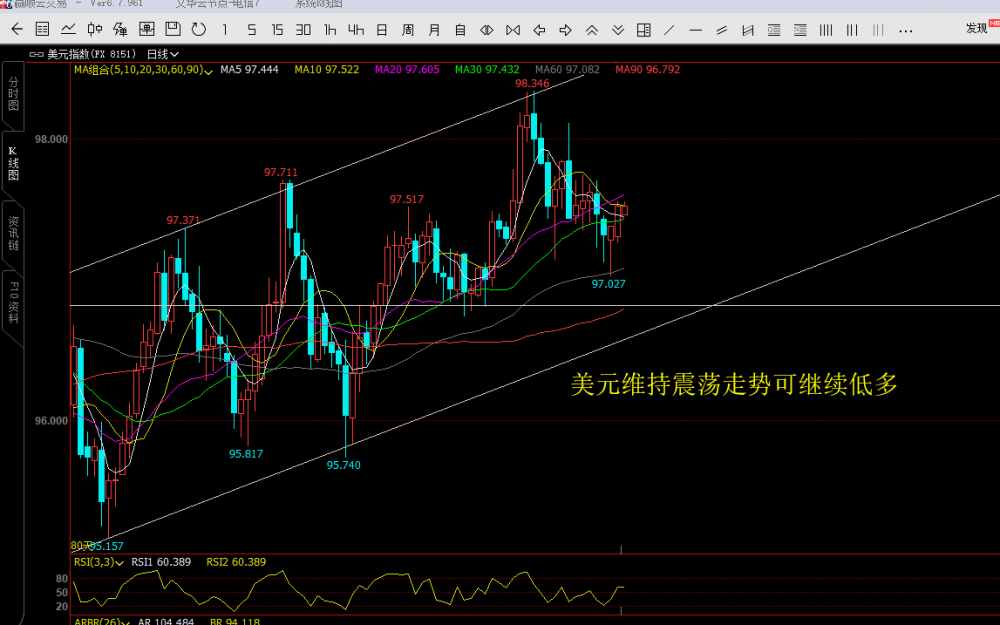Image resolution: width=1000 pixels, height=625 pixels.
Task: Select the 5-minute period button
Action: [251, 29]
